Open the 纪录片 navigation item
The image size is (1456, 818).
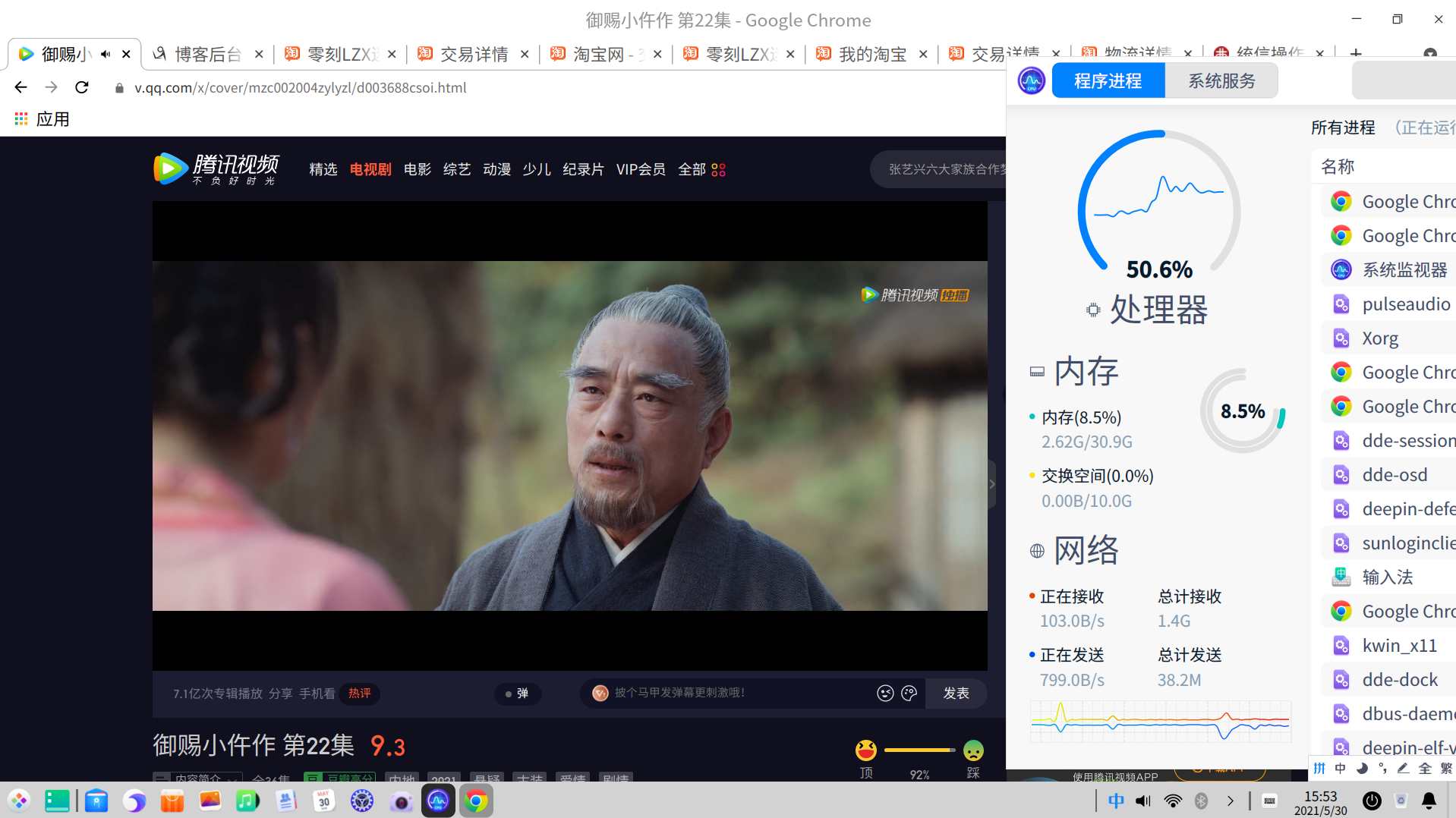point(584,169)
